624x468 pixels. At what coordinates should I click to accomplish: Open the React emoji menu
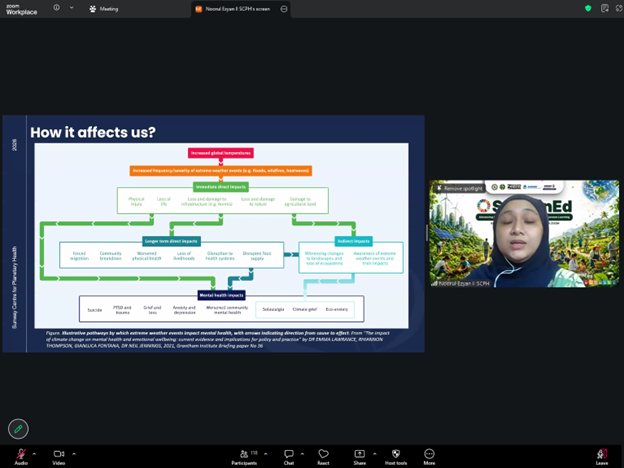pyautogui.click(x=323, y=455)
